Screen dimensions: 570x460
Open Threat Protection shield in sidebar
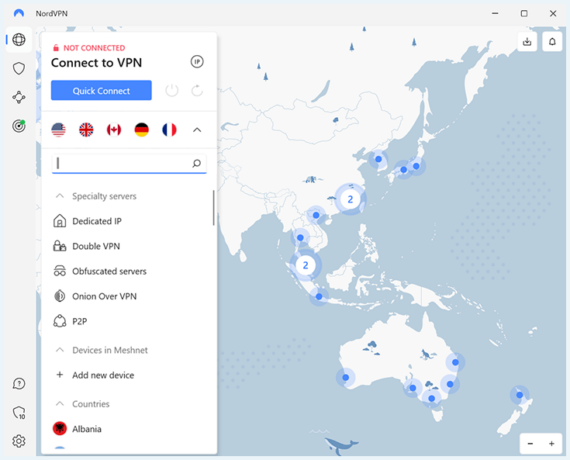click(x=19, y=68)
